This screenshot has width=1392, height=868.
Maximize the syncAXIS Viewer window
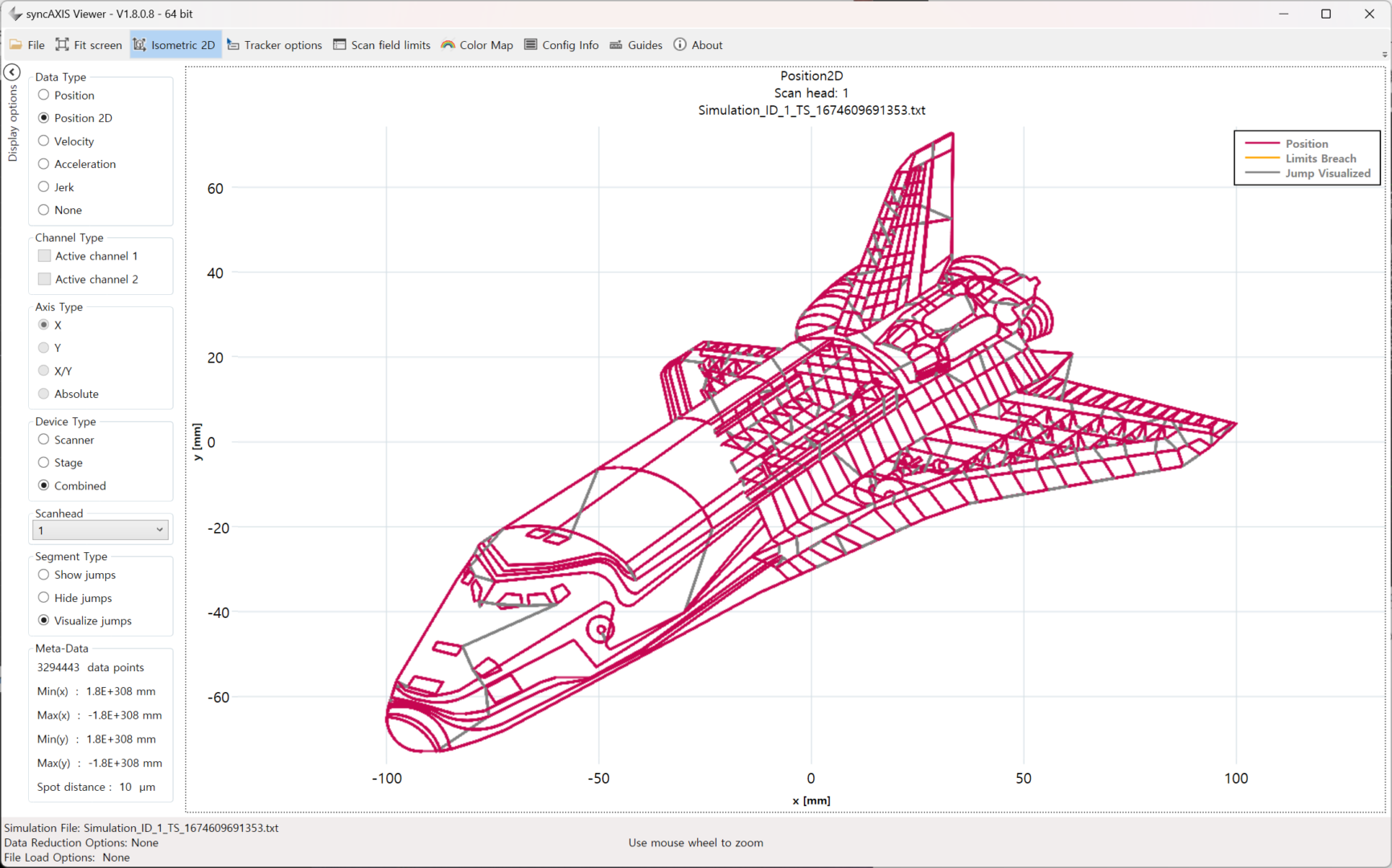pos(1326,14)
